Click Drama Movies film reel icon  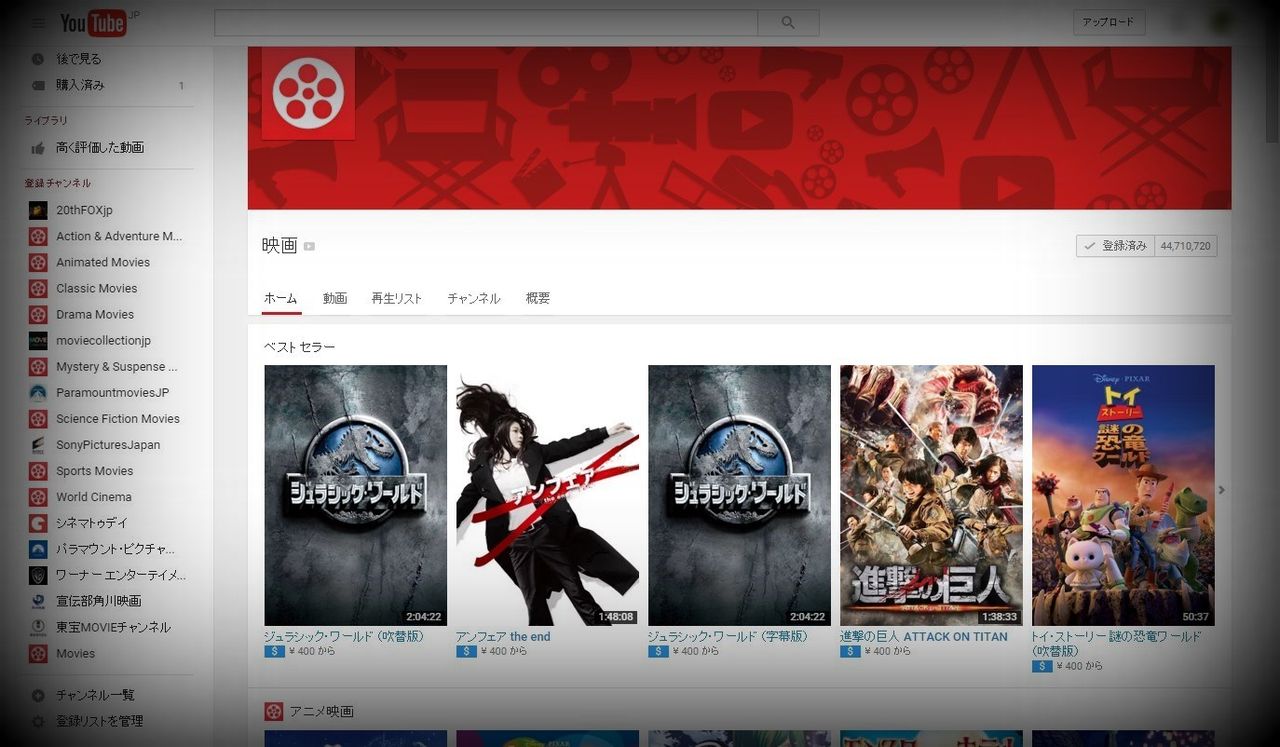click(x=38, y=314)
